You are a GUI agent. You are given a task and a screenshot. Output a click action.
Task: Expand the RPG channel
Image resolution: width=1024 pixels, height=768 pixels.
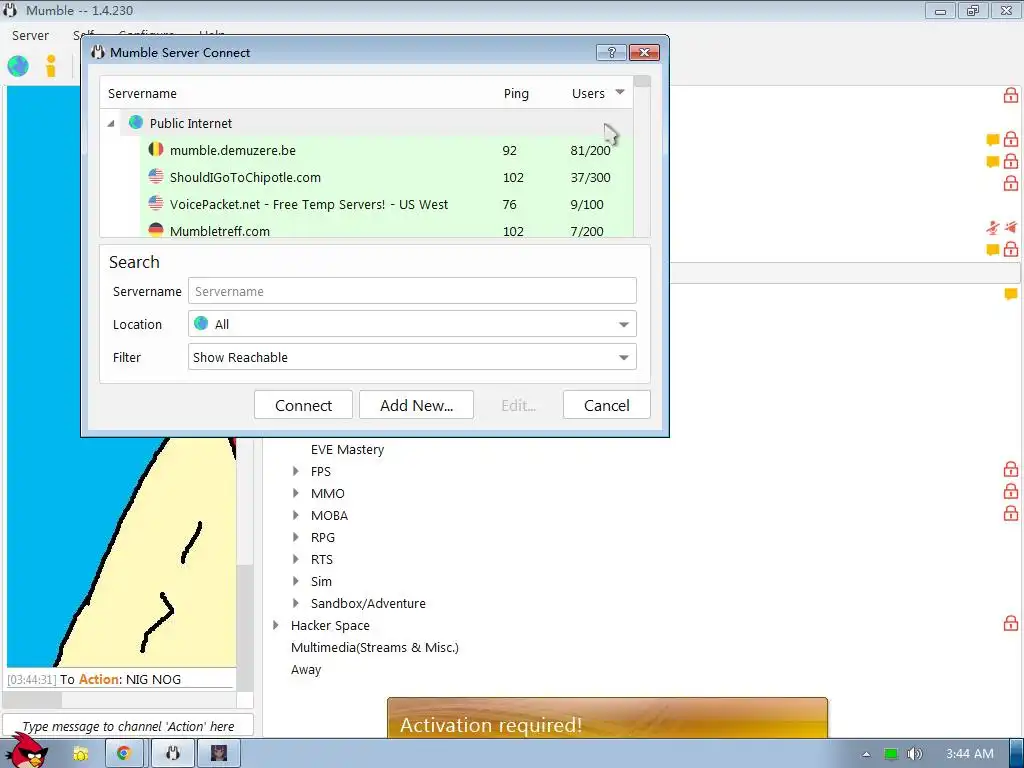pos(296,537)
